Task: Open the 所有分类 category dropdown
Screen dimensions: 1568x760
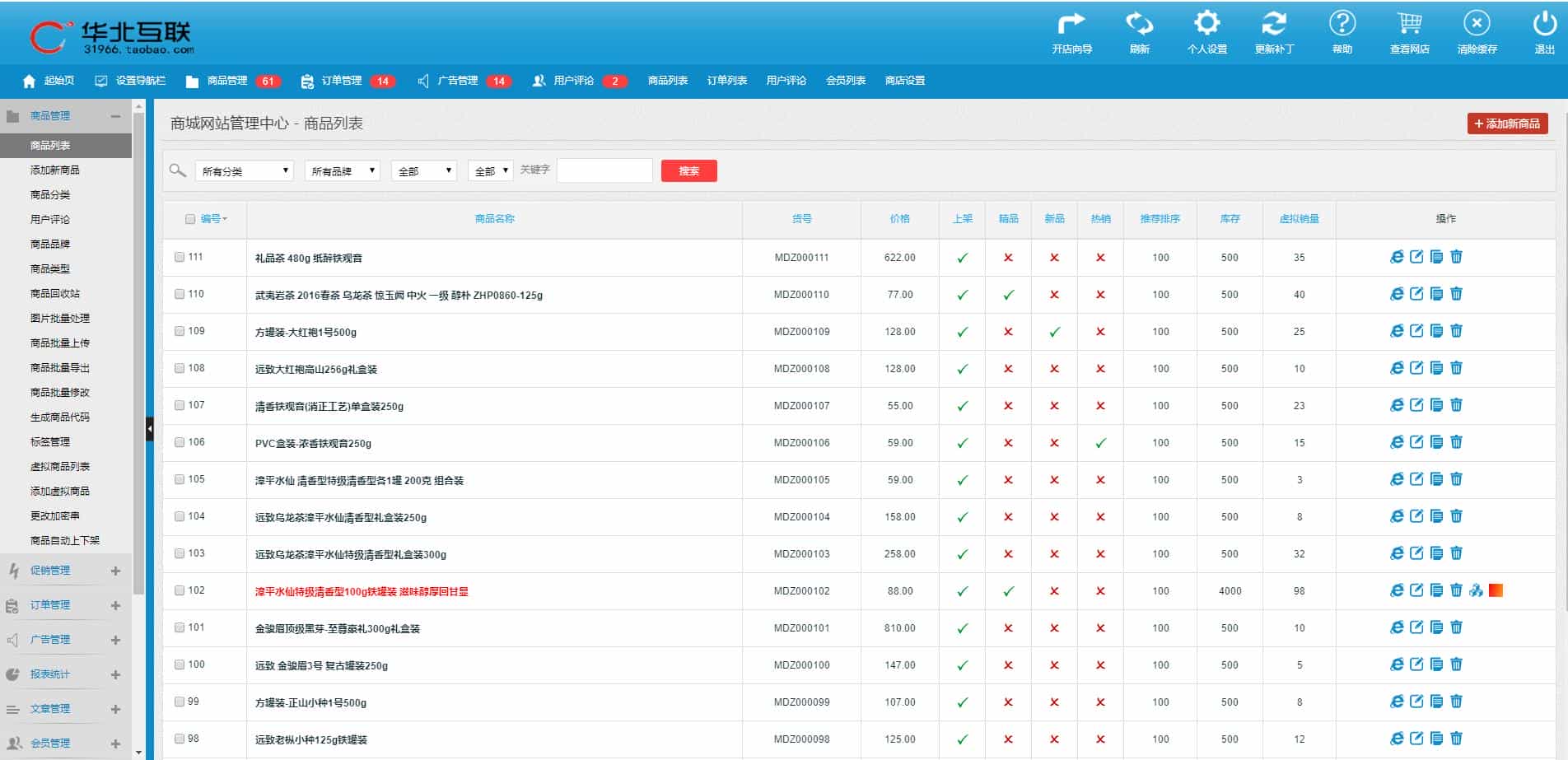Action: click(x=245, y=171)
